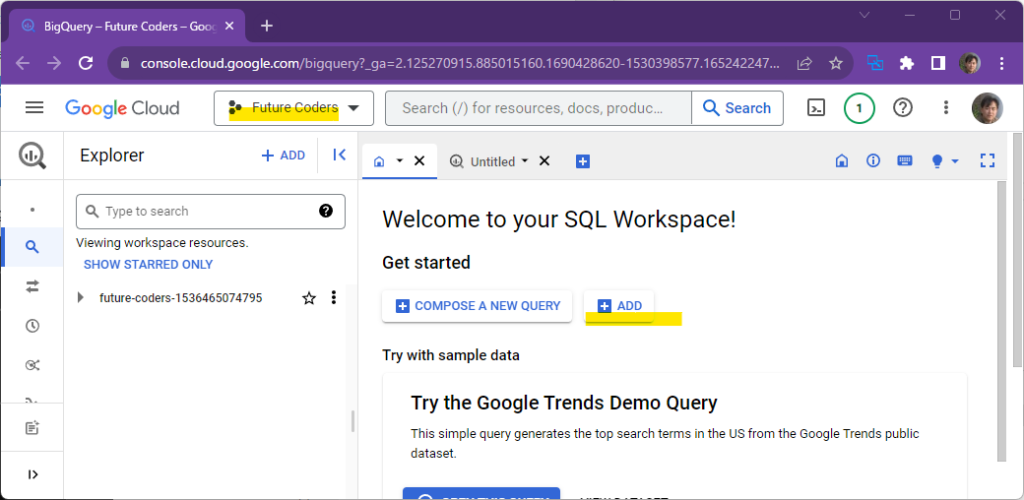
Task: Bookmark this page with the star icon
Action: coord(835,63)
